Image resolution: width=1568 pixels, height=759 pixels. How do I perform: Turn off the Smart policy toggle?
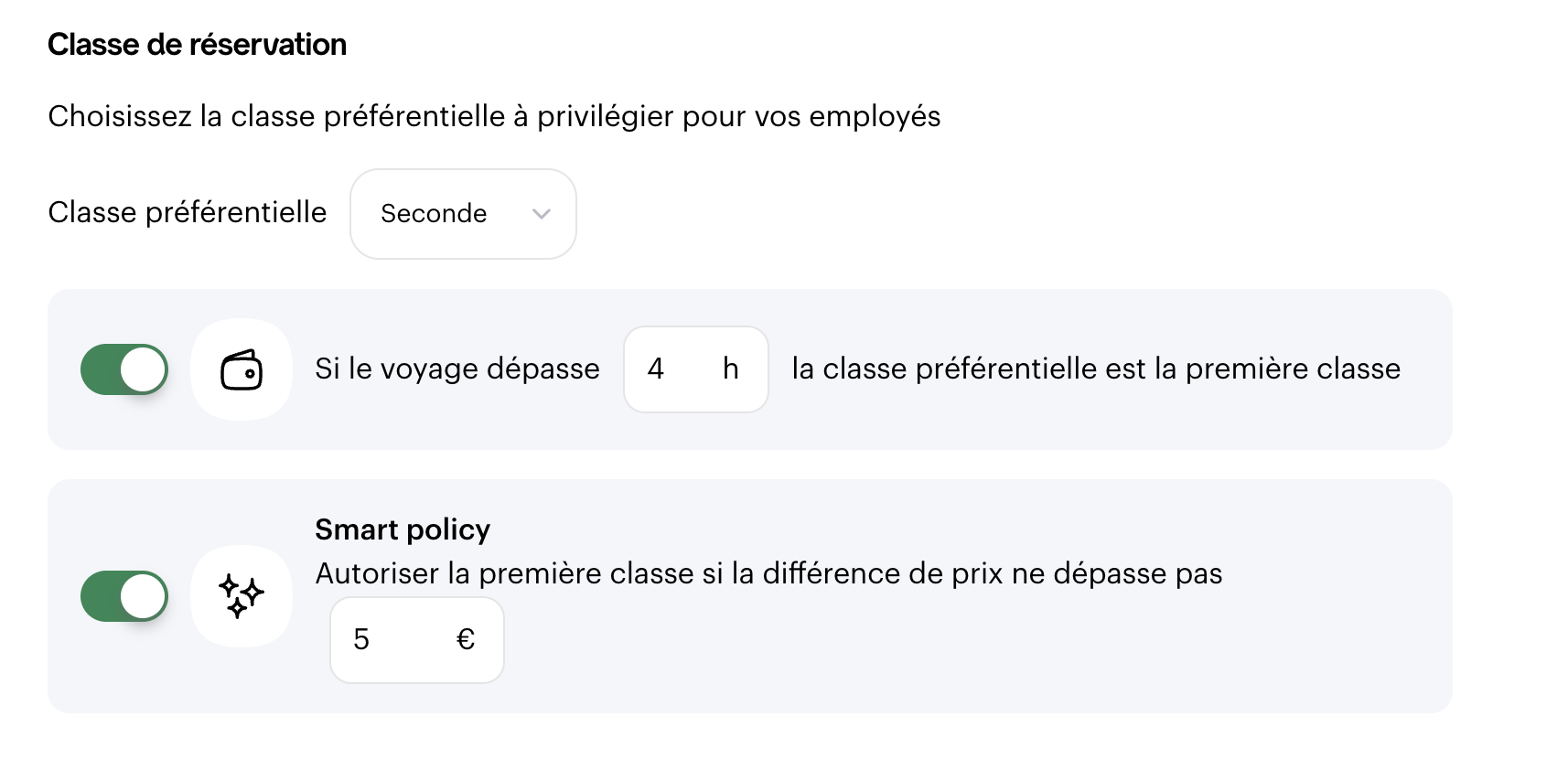pyautogui.click(x=124, y=596)
